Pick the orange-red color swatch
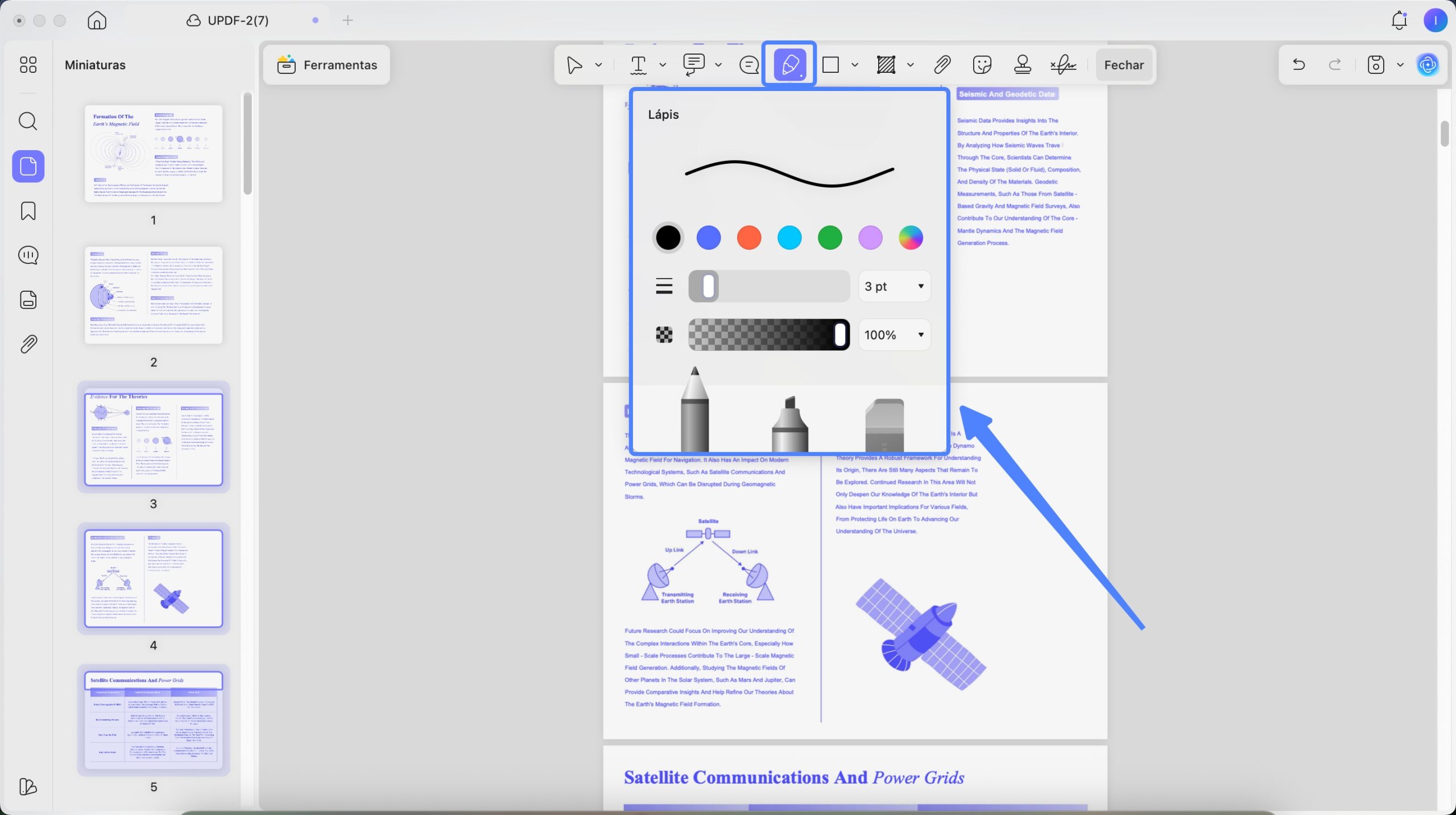This screenshot has width=1456, height=815. (x=748, y=238)
